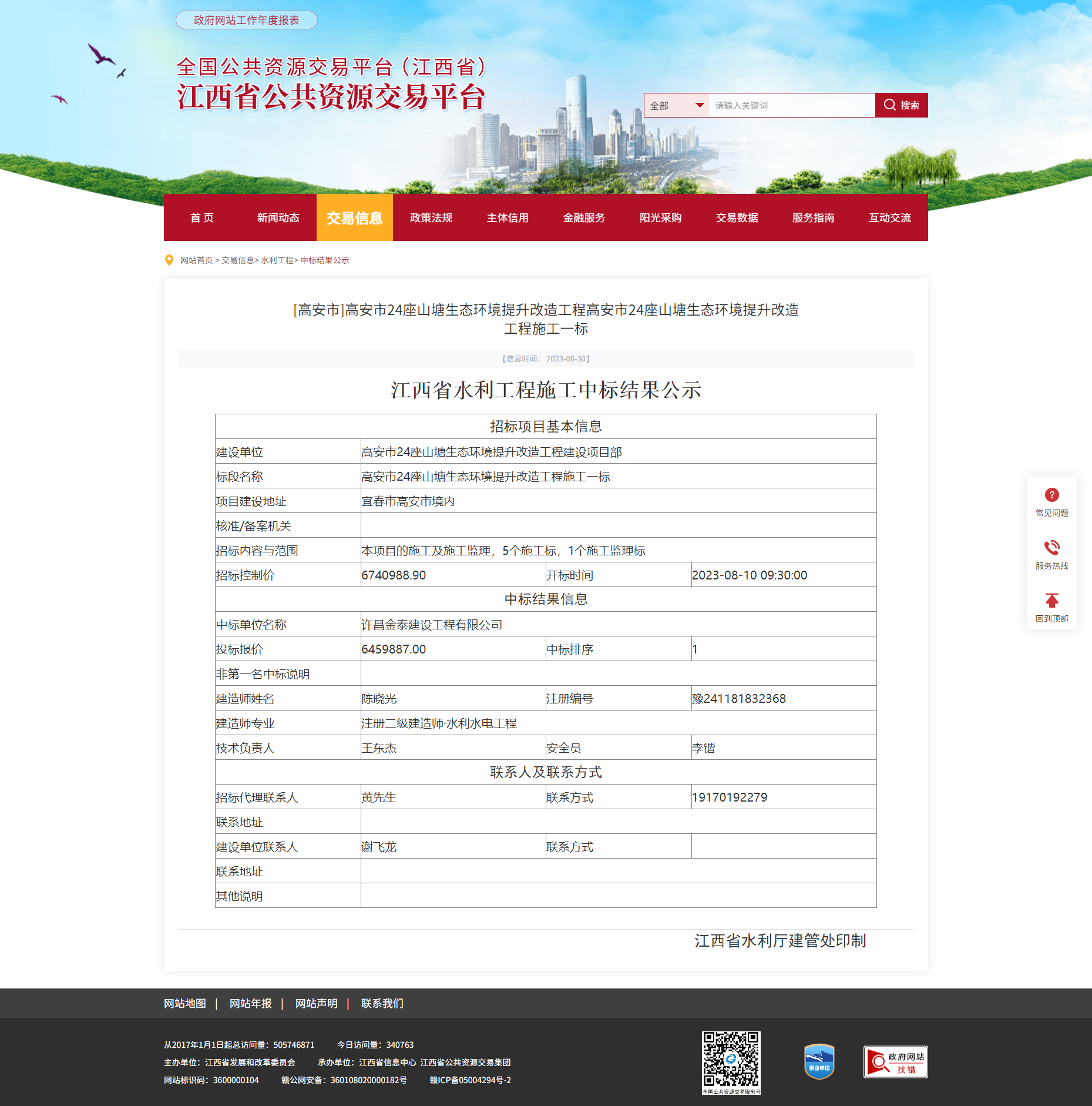The height and width of the screenshot is (1106, 1092).
Task: Open the 网站年报 footer link
Action: click(x=251, y=1003)
